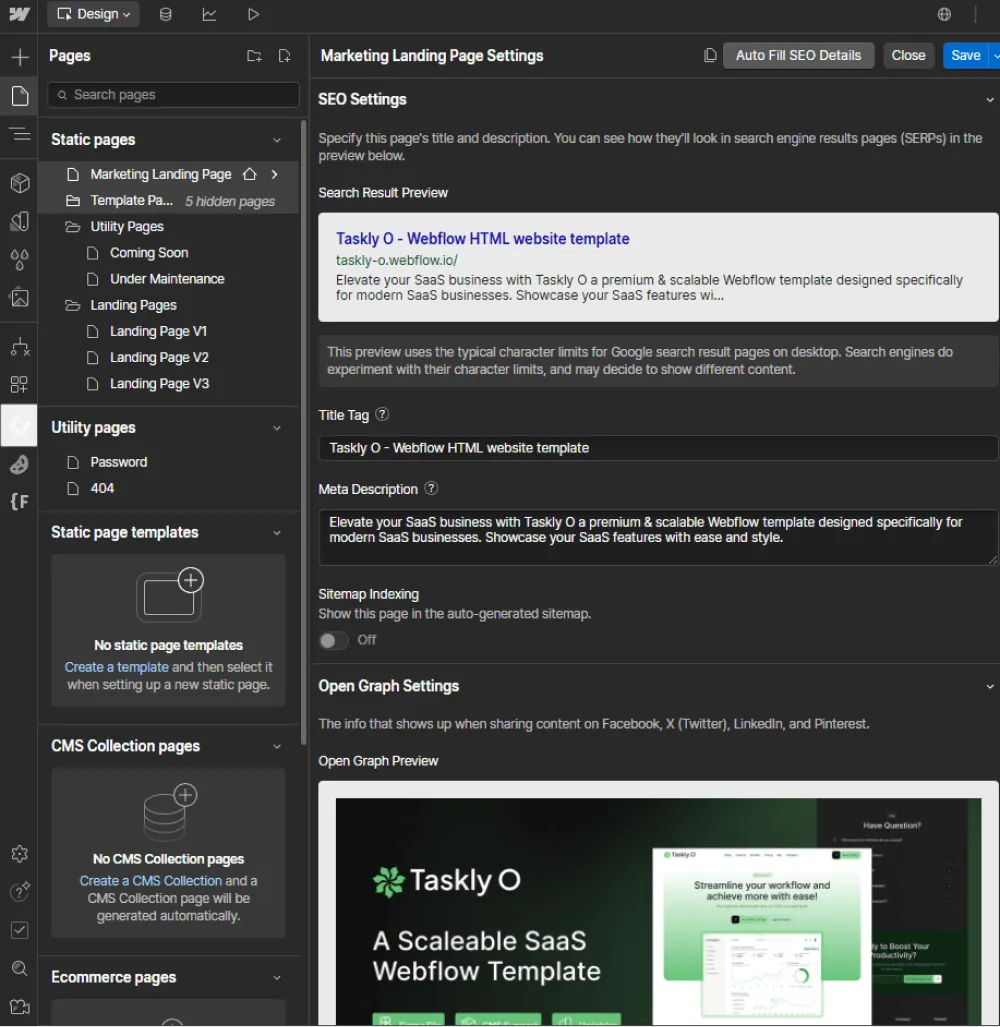
Task: Open the Settings gear icon in sidebar
Action: pos(20,854)
